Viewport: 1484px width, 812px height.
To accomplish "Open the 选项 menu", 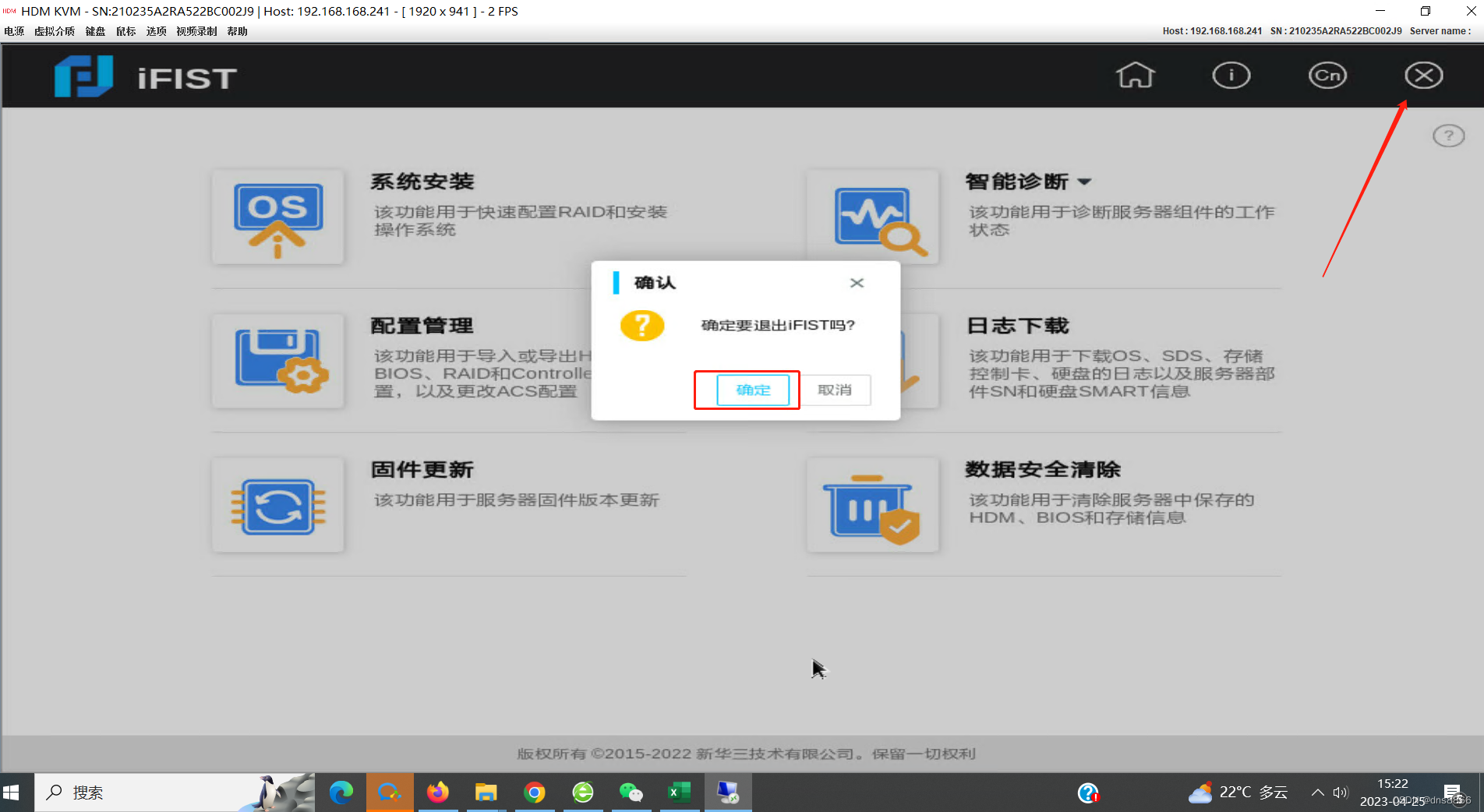I will (156, 31).
